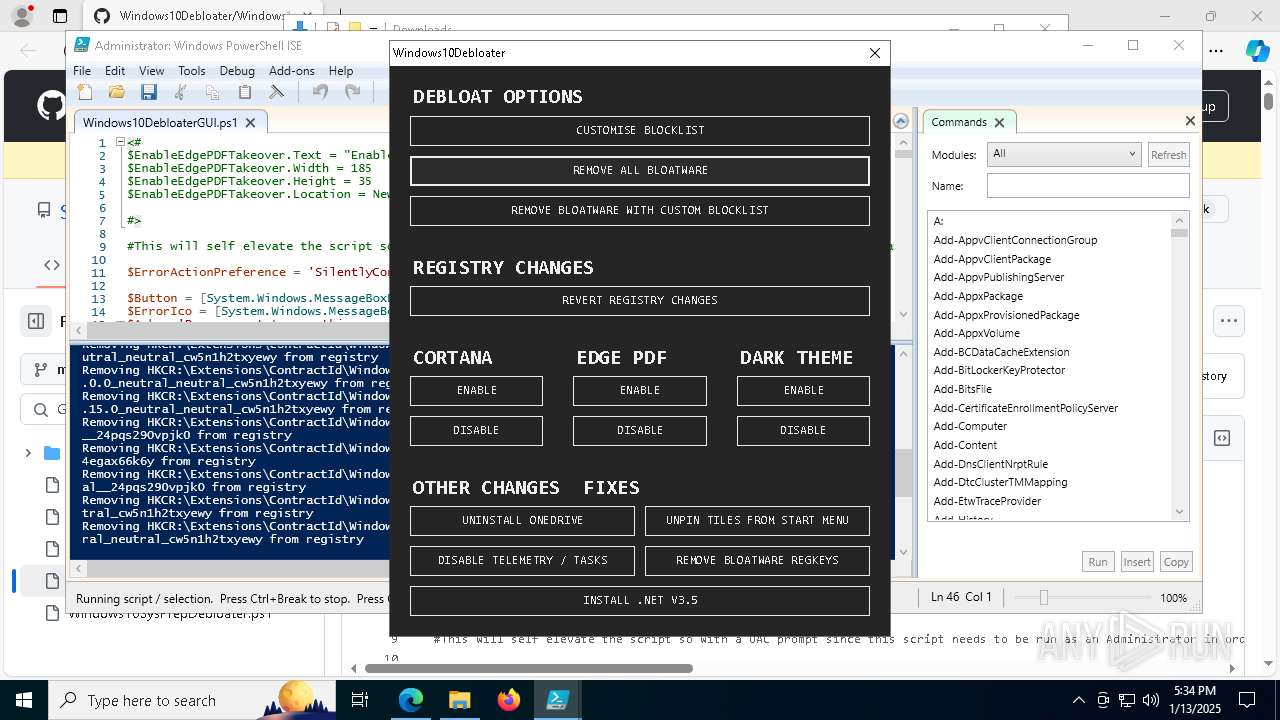Image resolution: width=1280 pixels, height=720 pixels.
Task: Click Open folder icon in PowerShell ISE toolbar
Action: coord(117,92)
